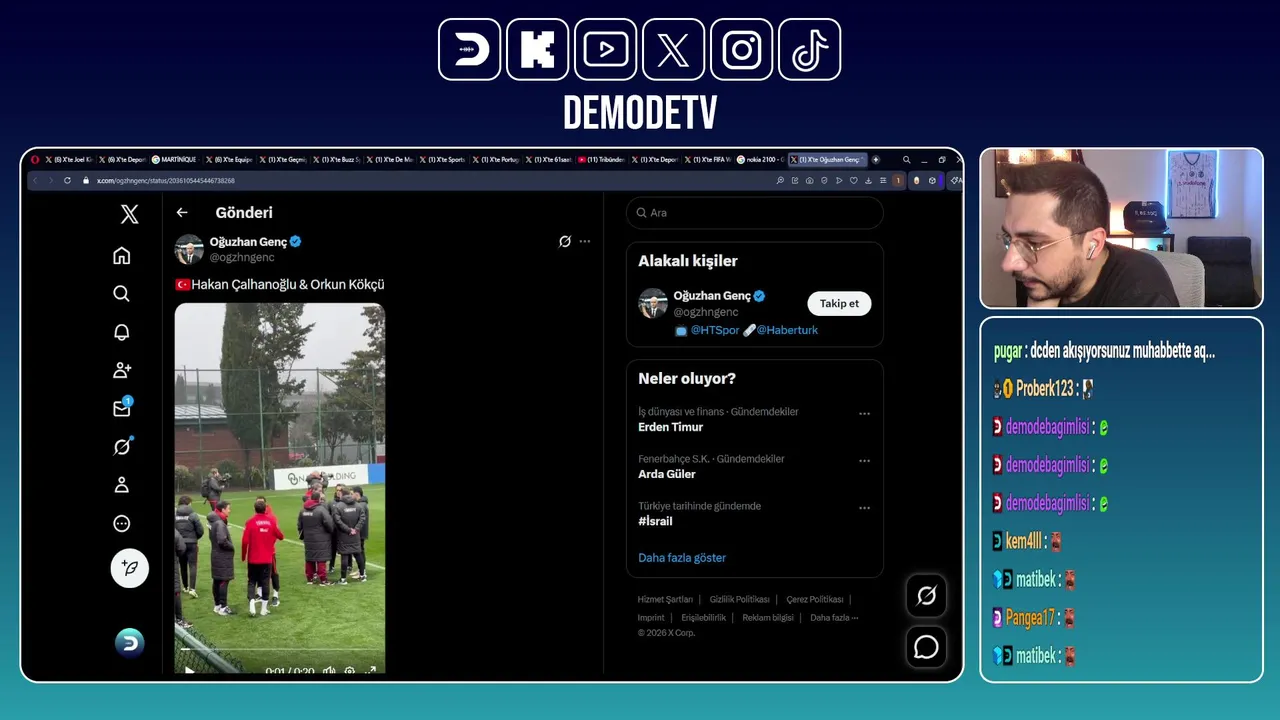The image size is (1280, 720).
Task: Open a new browser tab with plus button
Action: (876, 160)
